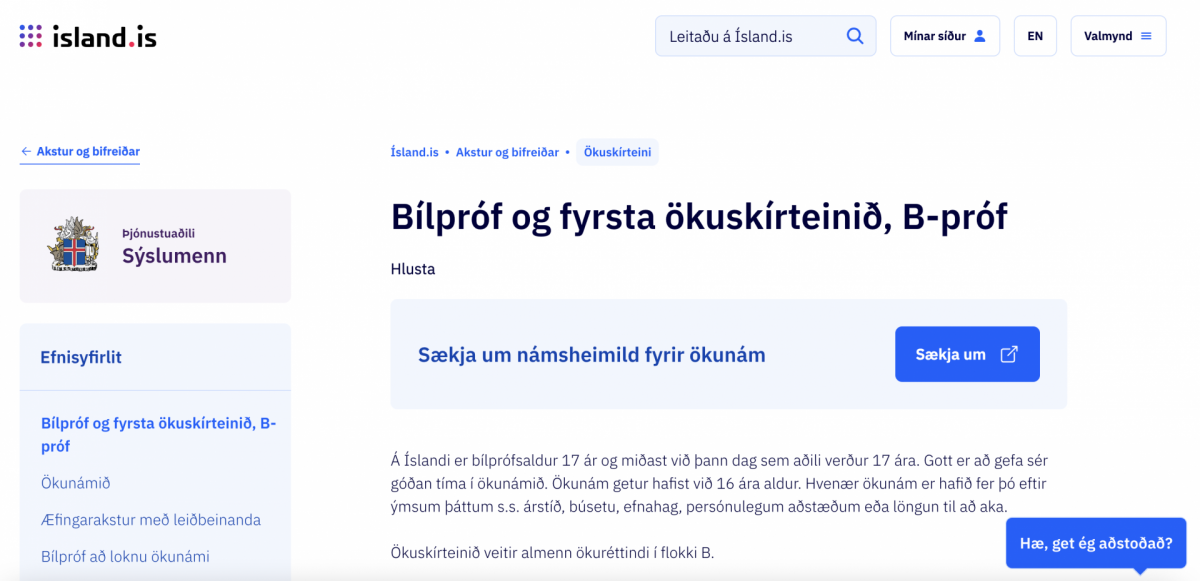
Task: Click the Sýslumenn coat of arms logo
Action: 74,245
